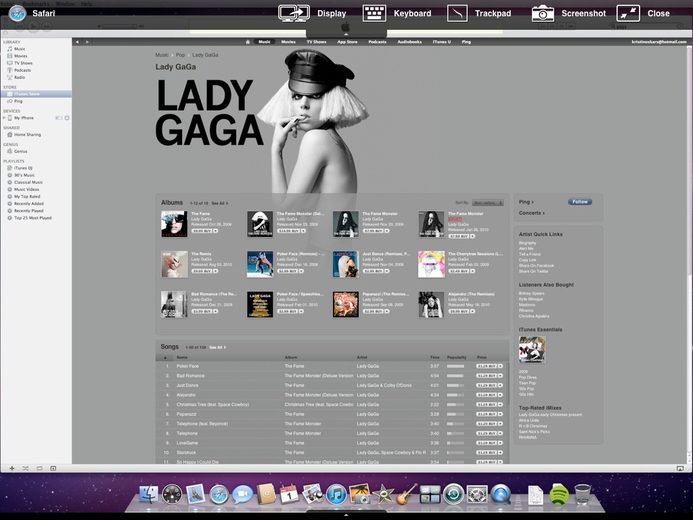This screenshot has height=520, width=693.
Task: Switch to the Movies store tab
Action: pyautogui.click(x=289, y=42)
